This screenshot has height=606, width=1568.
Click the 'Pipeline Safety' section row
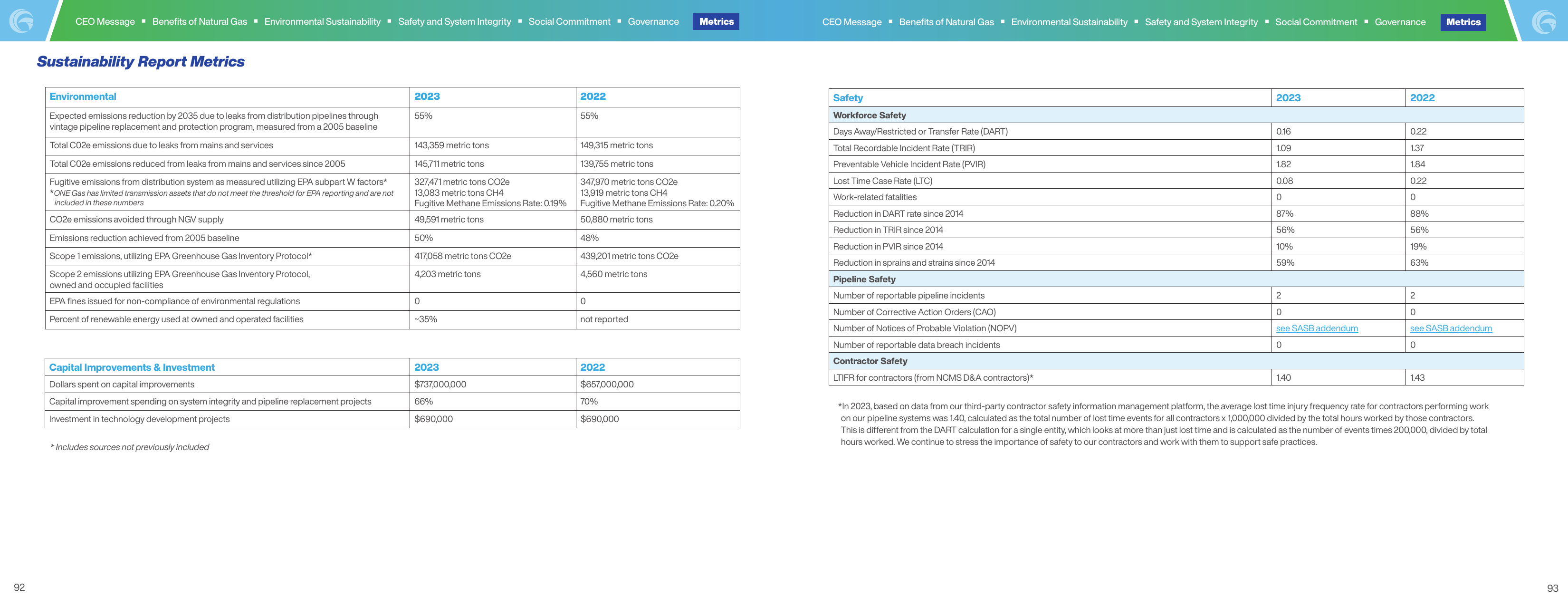point(1176,279)
